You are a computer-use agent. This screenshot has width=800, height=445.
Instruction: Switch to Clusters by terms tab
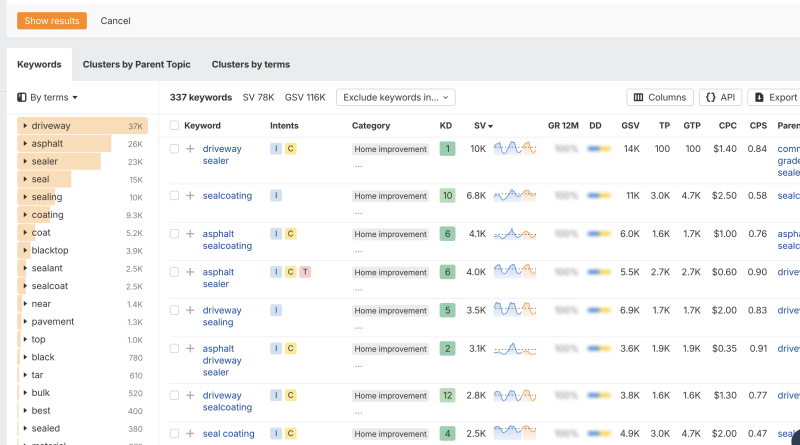[x=250, y=64]
